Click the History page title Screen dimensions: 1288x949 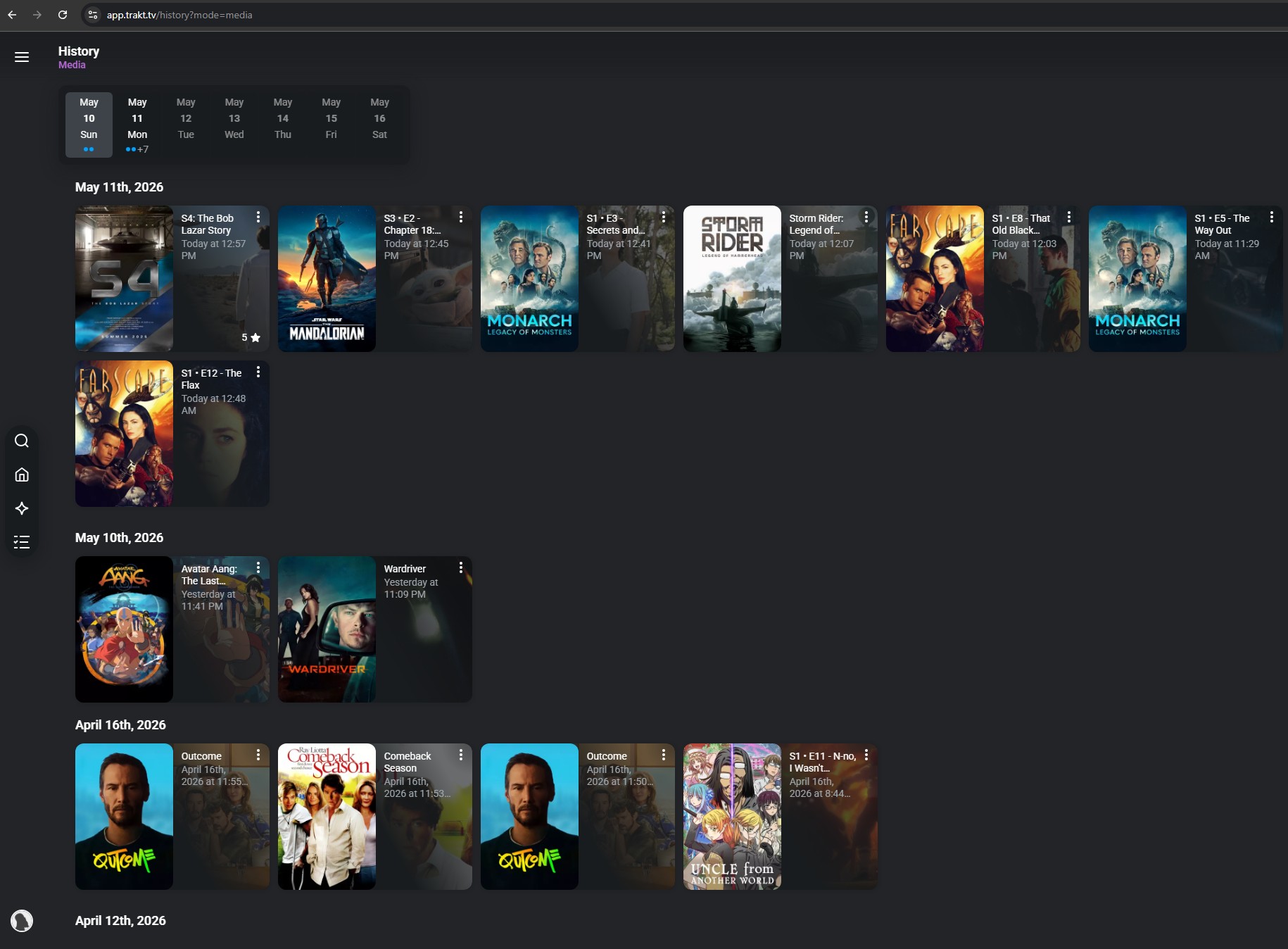tap(79, 51)
